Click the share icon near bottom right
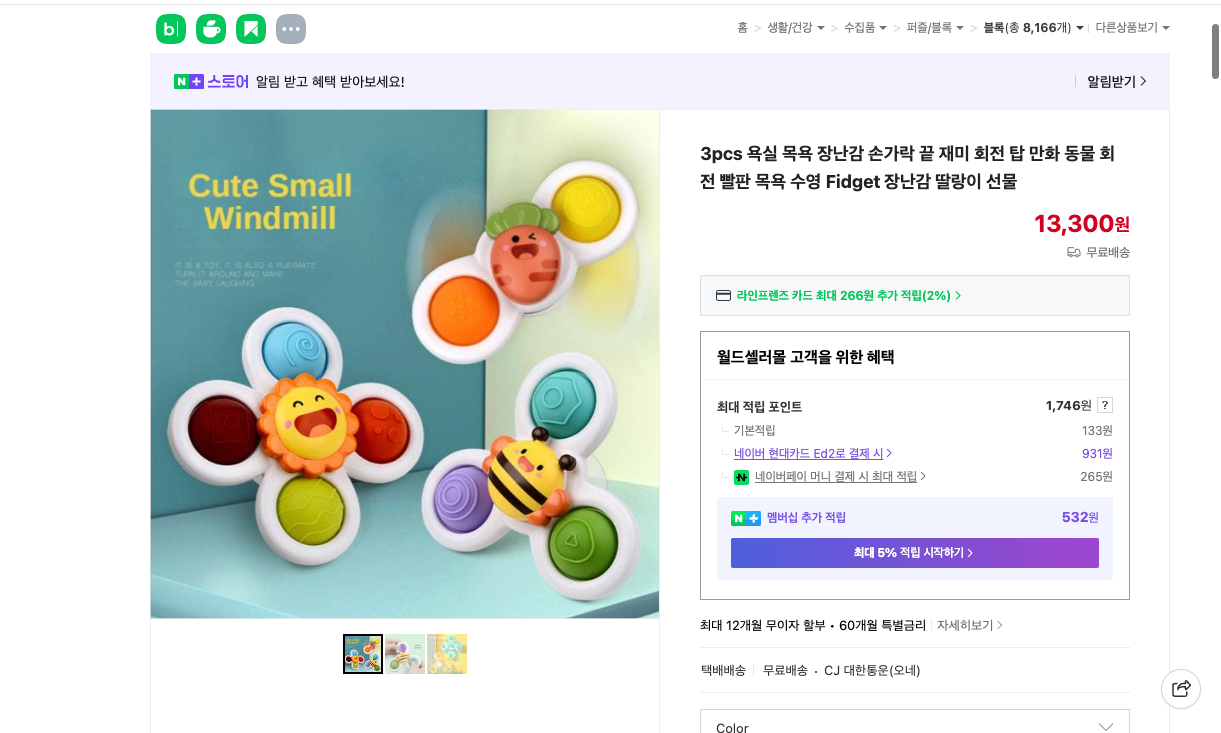 coord(1181,689)
